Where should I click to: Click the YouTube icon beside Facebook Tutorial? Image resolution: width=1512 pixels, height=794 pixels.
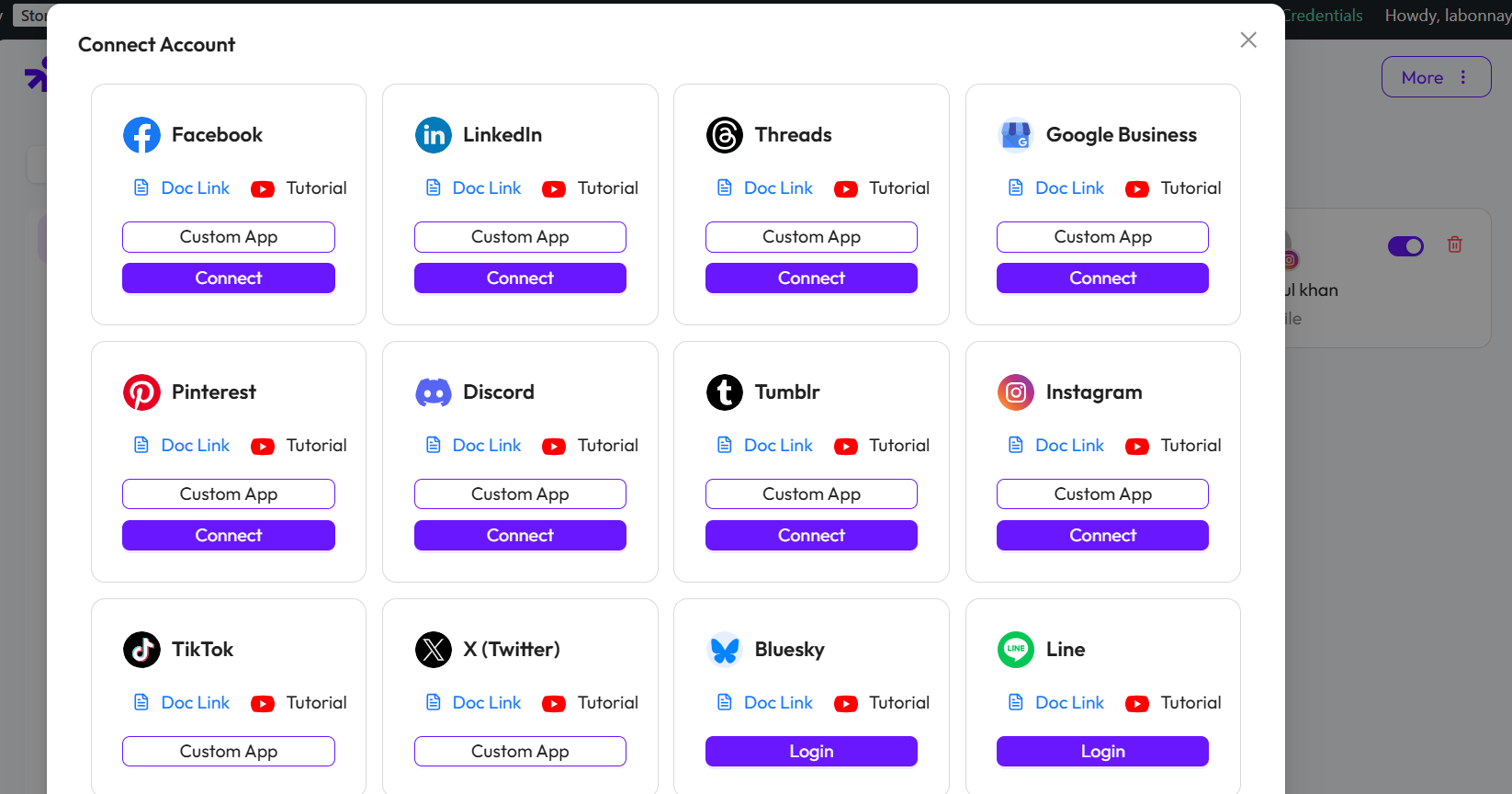pos(262,188)
